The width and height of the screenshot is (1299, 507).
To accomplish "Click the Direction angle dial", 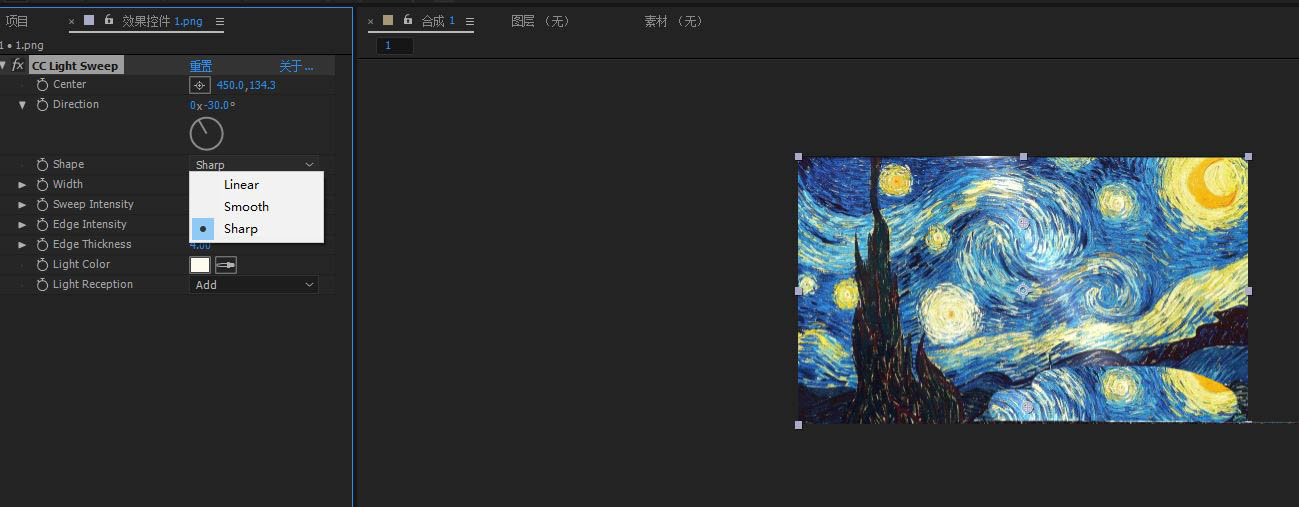I will 206,133.
